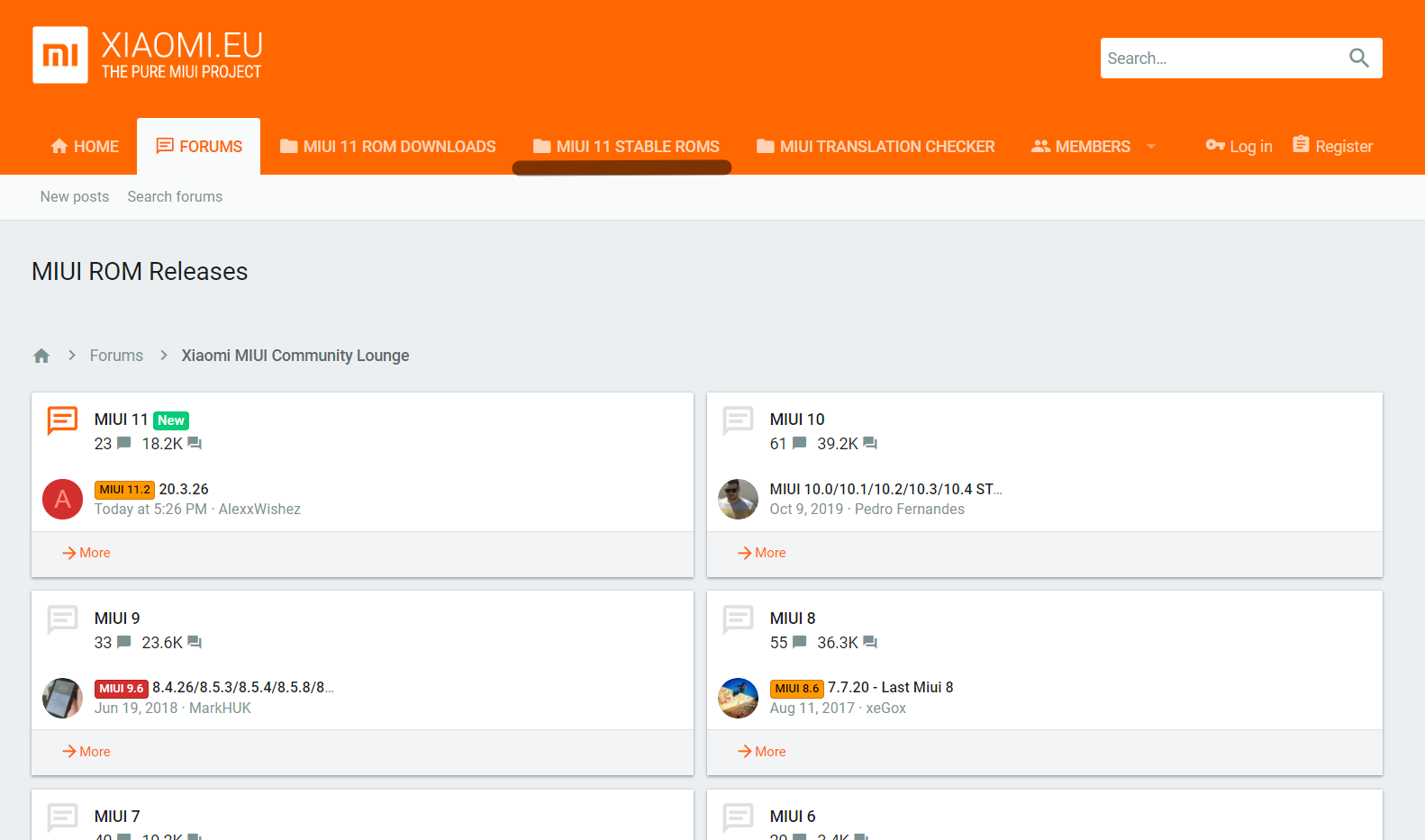1425x840 pixels.
Task: Click the XIAOMI.EU site title
Action: [x=182, y=44]
